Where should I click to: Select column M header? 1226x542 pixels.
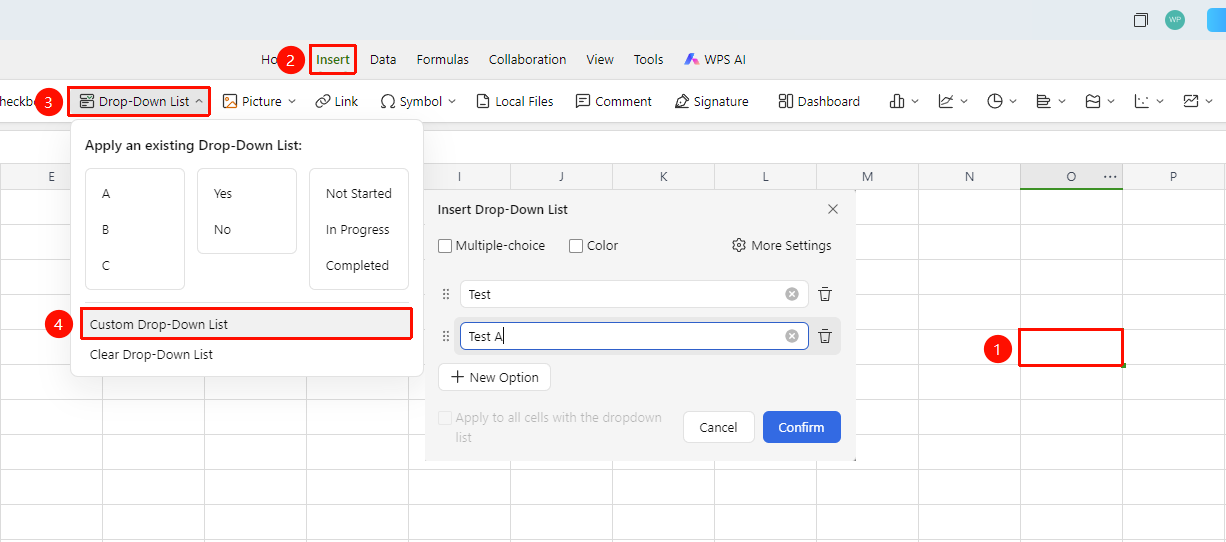pyautogui.click(x=867, y=176)
